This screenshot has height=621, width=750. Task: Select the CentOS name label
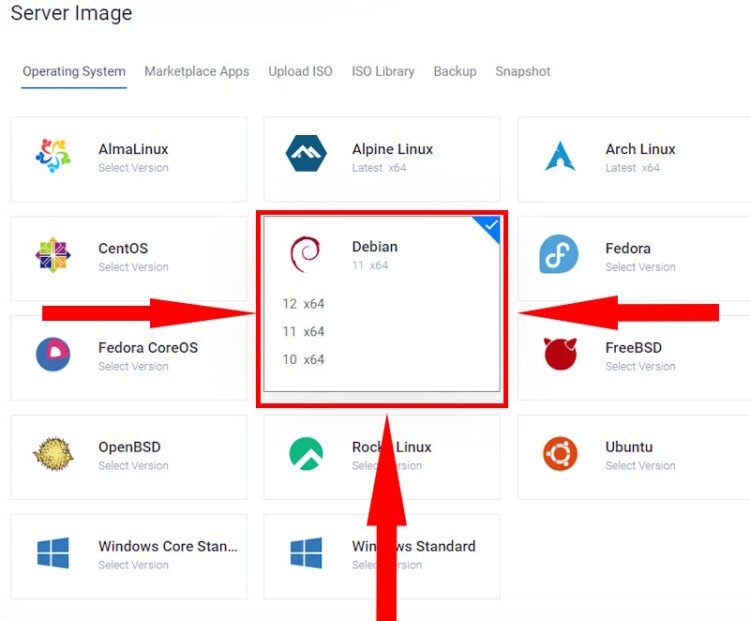123,248
